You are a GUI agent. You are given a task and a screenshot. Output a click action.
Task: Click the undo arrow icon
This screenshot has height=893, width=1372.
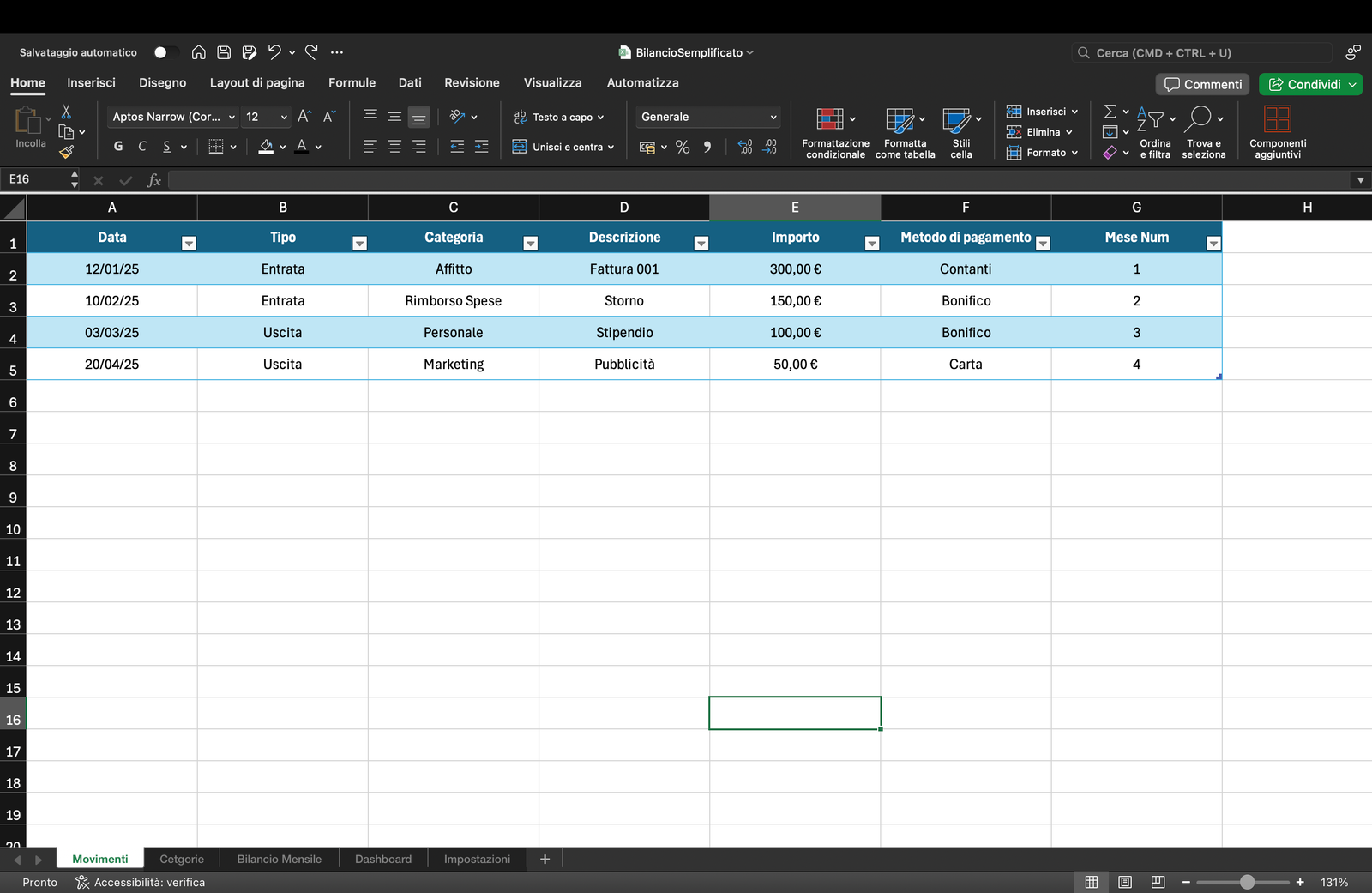coord(274,52)
